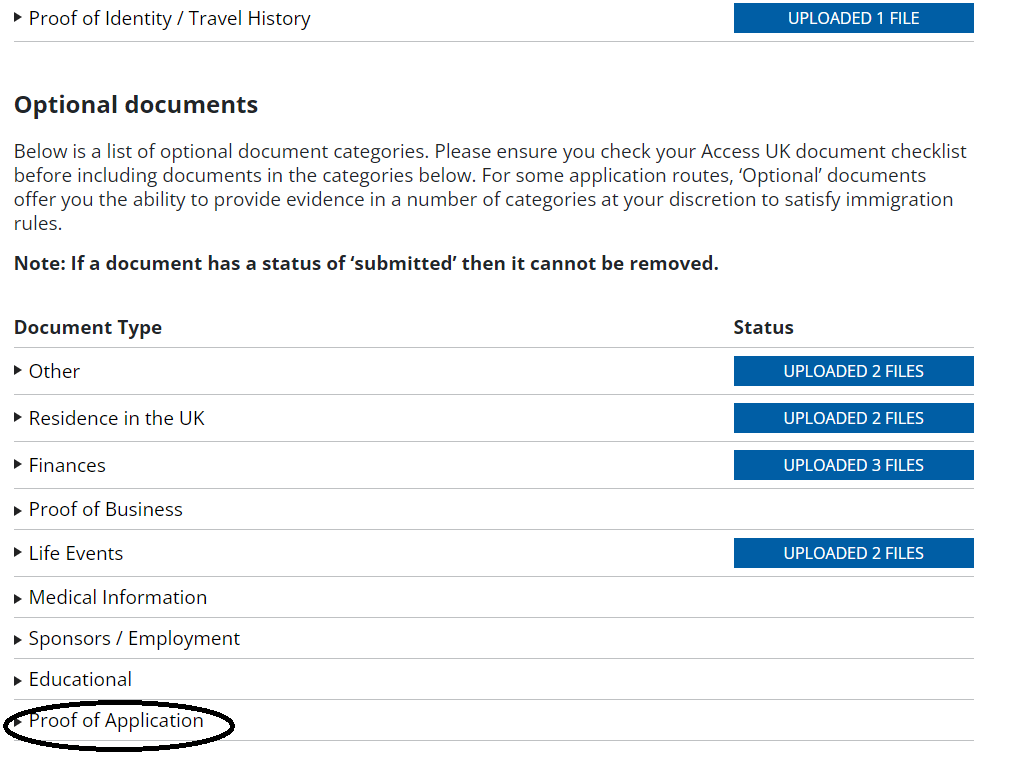Viewport: 1015px width, 757px height.
Task: Expand the Proof of Business section
Action: (105, 509)
